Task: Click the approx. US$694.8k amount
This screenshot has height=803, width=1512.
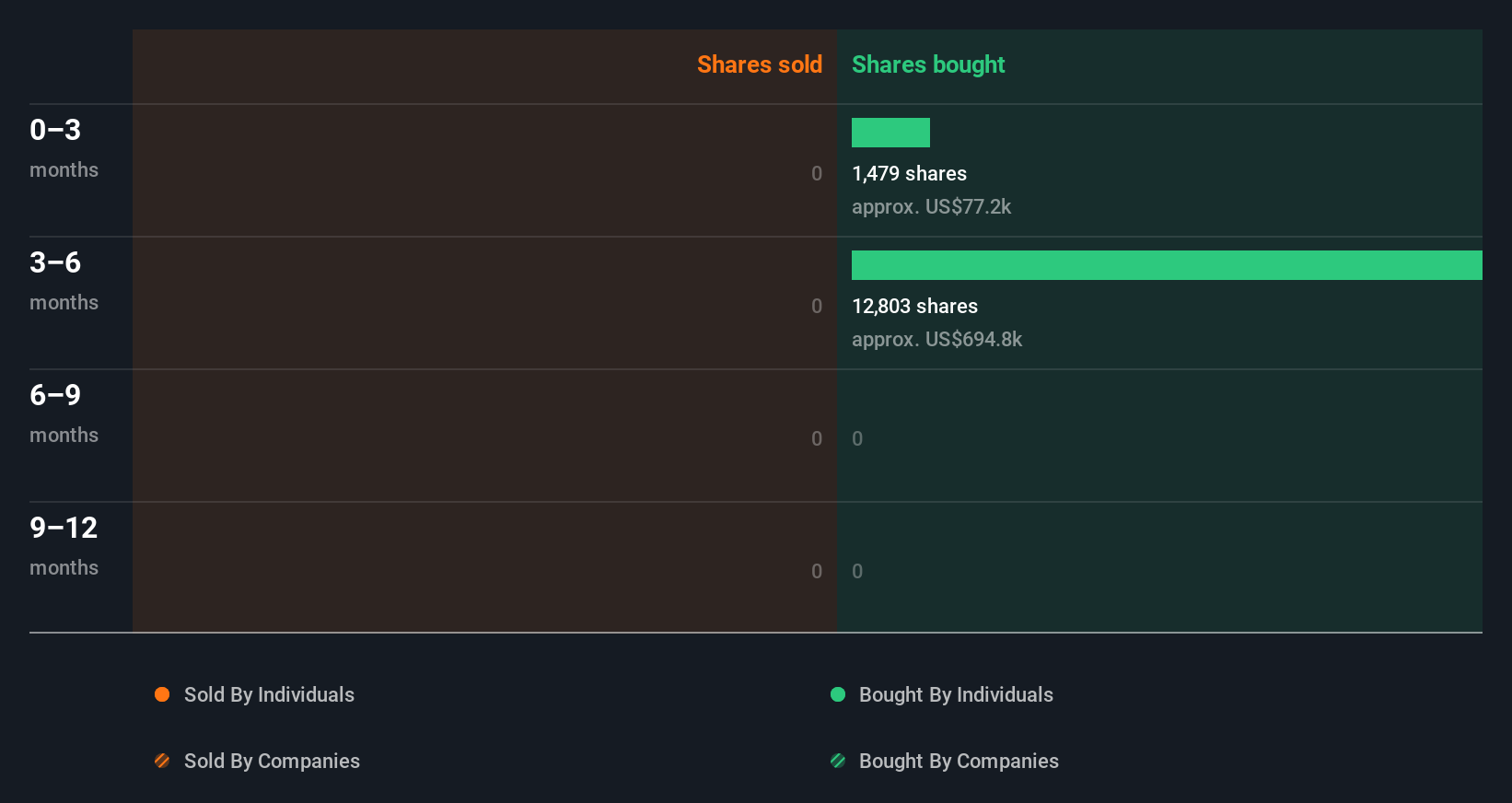Action: click(936, 339)
